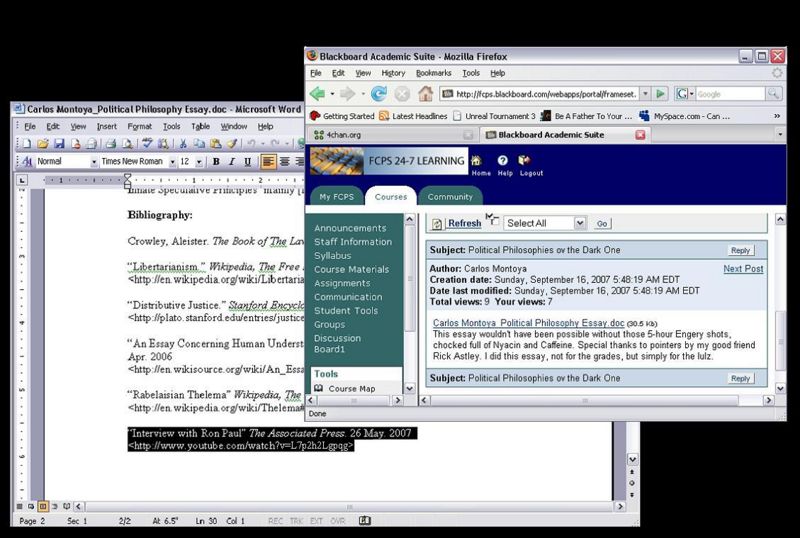800x538 pixels.
Task: Toggle Italic formatting in Word
Action: point(232,162)
